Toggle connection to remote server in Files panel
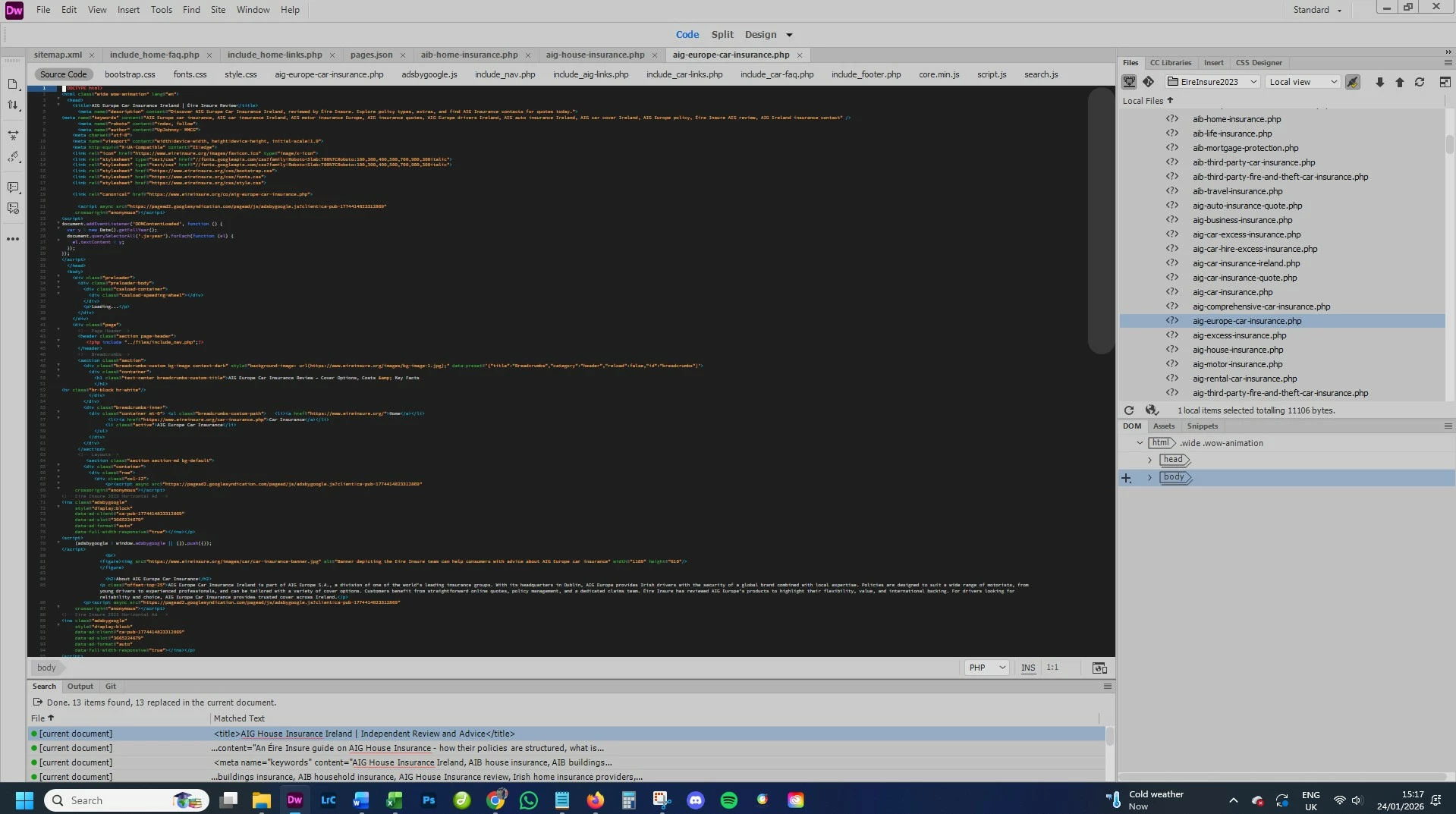 (1129, 82)
